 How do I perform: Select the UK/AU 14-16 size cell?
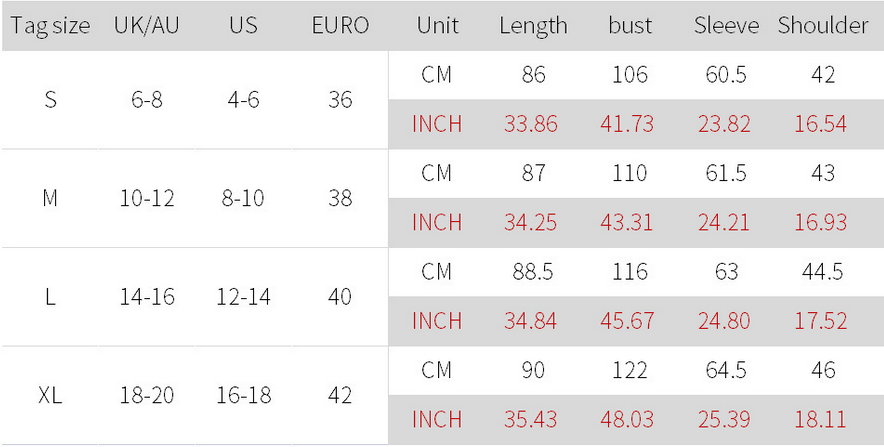pos(146,297)
